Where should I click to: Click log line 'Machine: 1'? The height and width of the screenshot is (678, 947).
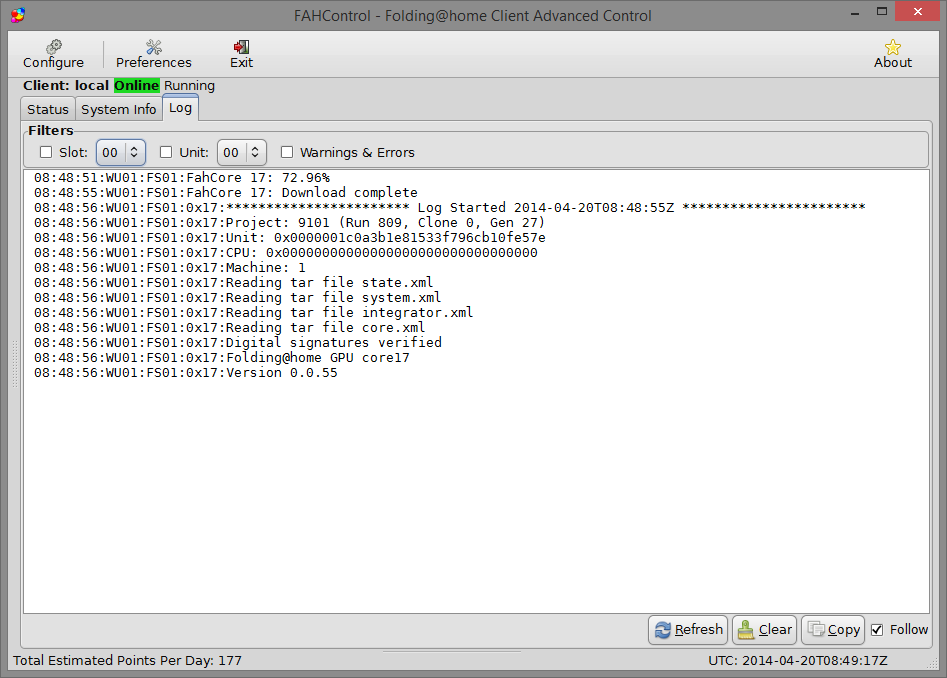pyautogui.click(x=170, y=267)
